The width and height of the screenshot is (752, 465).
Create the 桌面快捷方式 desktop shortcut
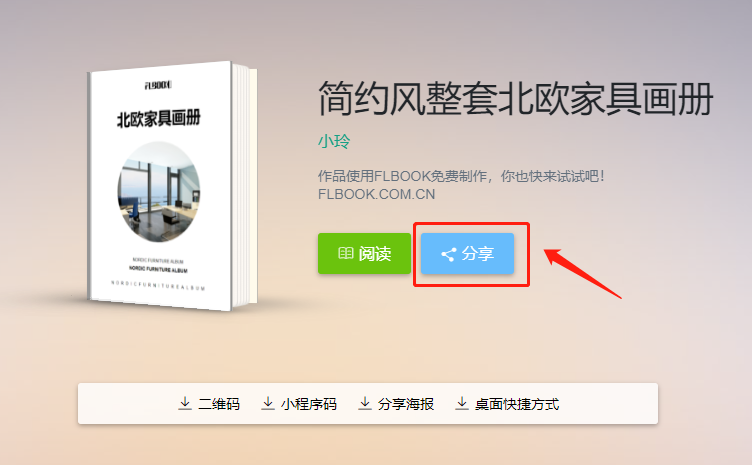point(517,404)
